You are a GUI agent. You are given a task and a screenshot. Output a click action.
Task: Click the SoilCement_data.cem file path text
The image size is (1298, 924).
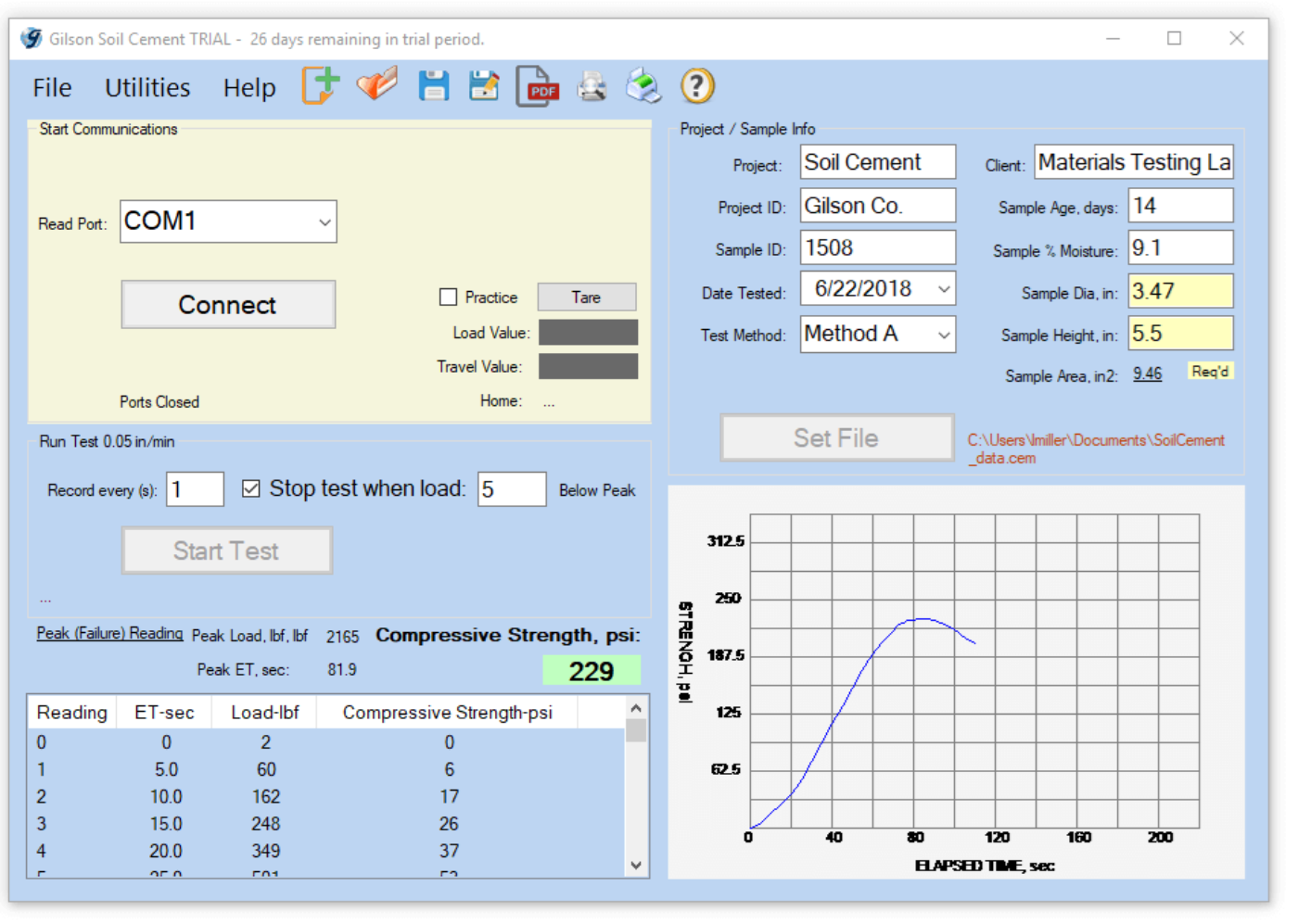pyautogui.click(x=1096, y=449)
